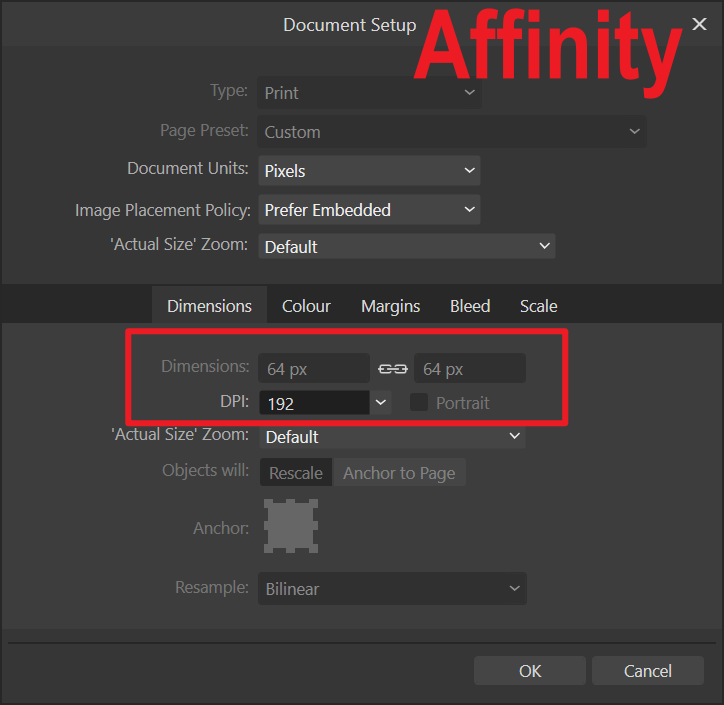
Task: Open the Margins tab
Action: coord(391,306)
